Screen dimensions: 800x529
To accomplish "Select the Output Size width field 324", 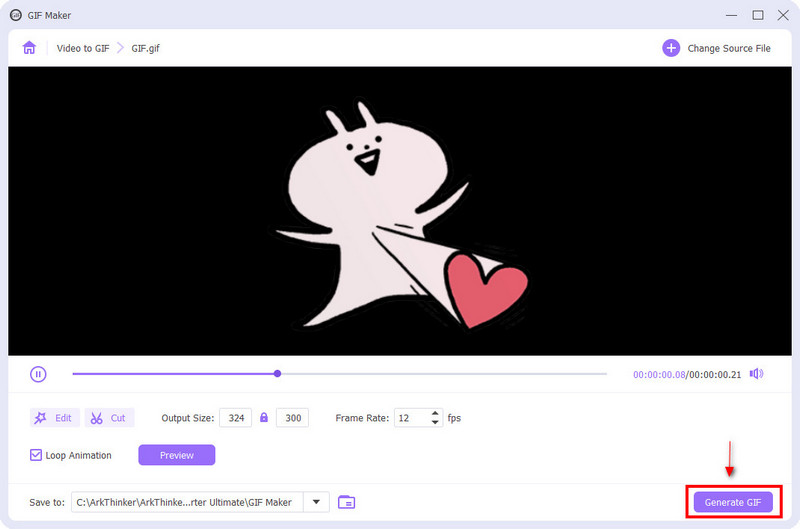I will click(236, 418).
